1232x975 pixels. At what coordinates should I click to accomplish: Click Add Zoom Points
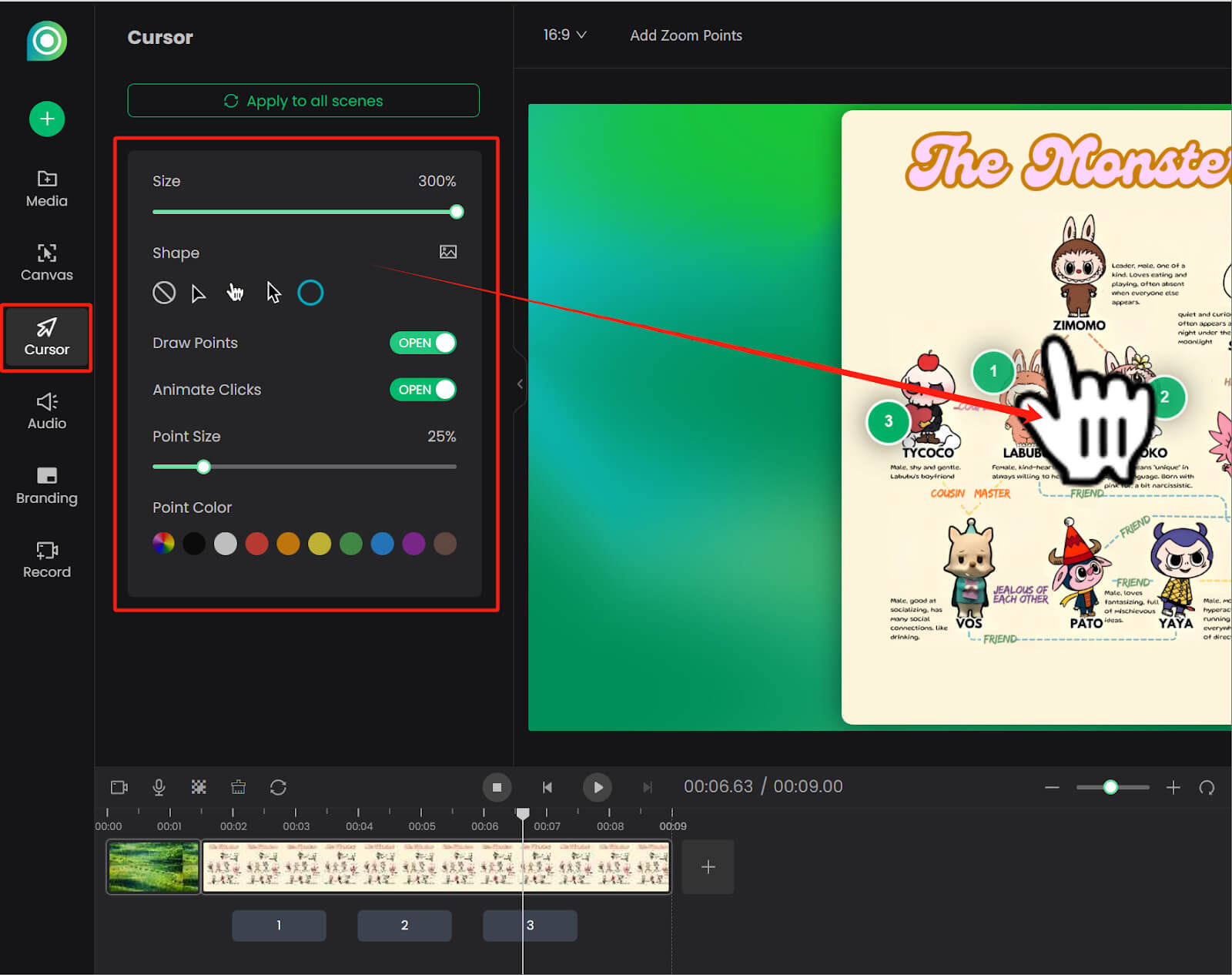(x=686, y=35)
